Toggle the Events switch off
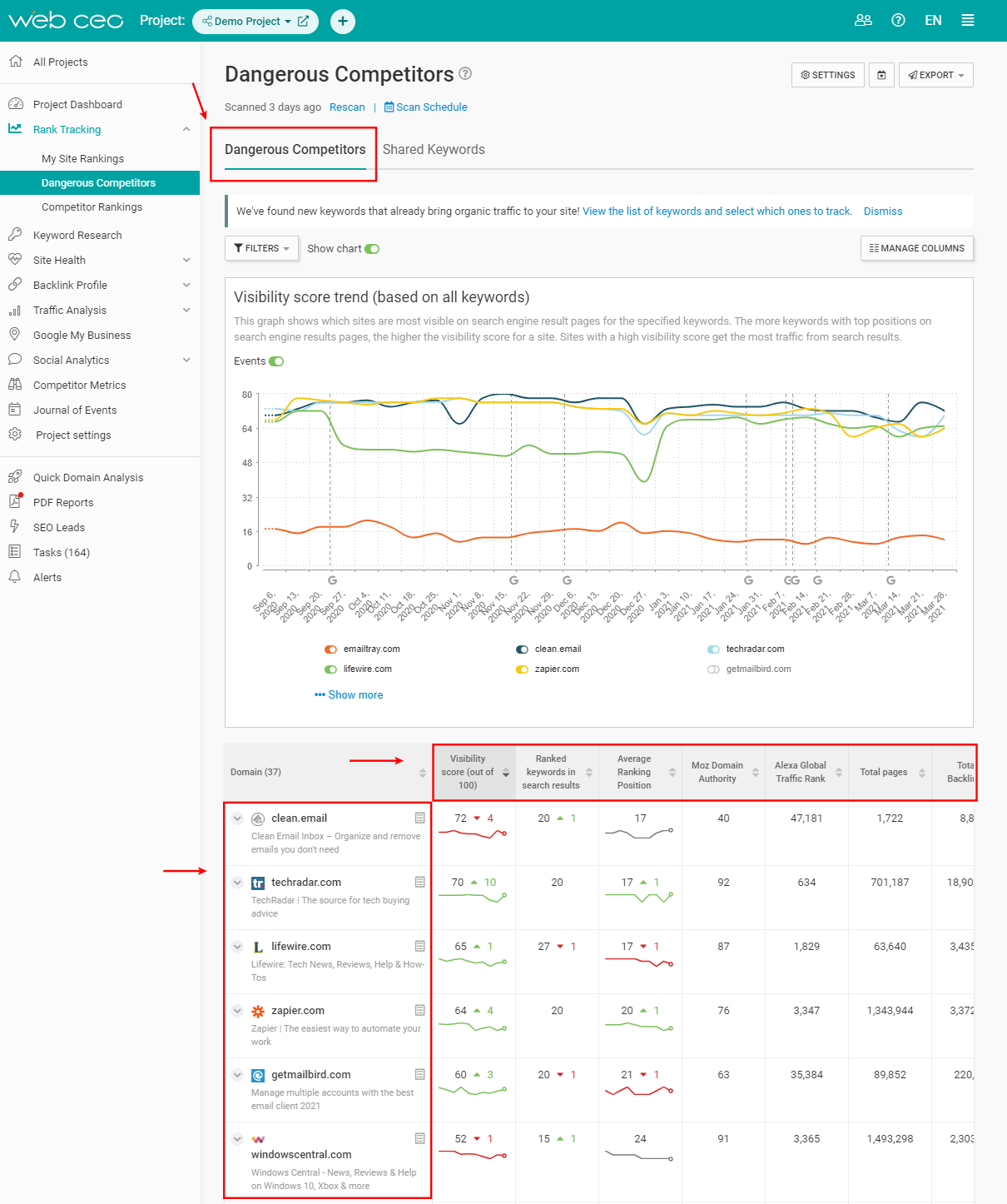 276,361
